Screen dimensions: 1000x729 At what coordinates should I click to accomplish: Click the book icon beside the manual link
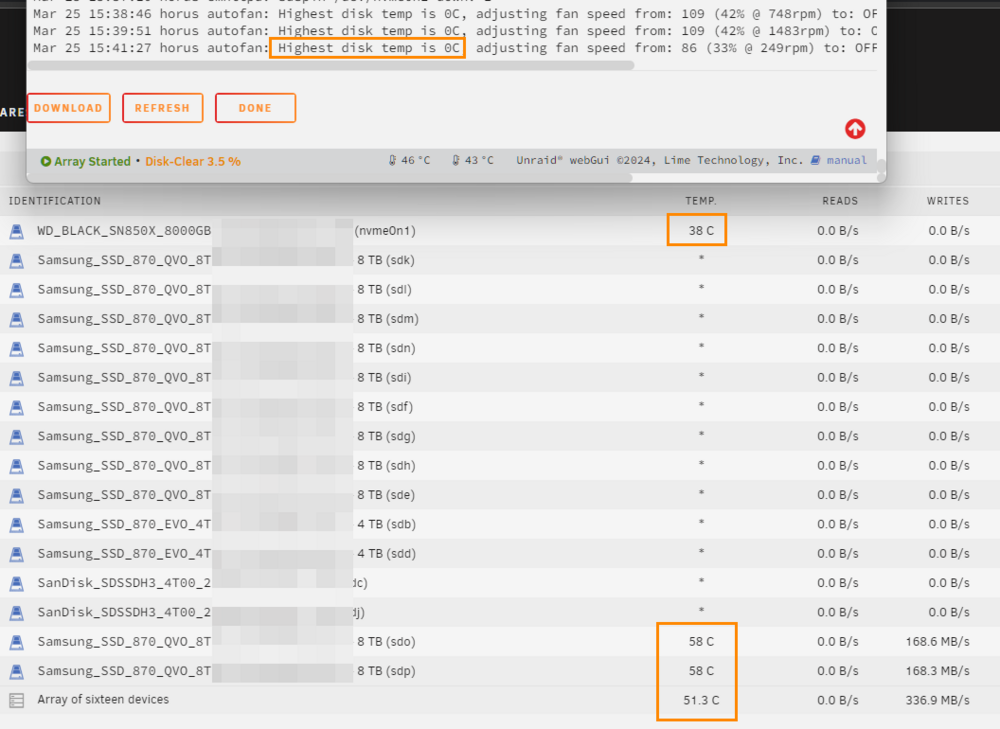(815, 160)
